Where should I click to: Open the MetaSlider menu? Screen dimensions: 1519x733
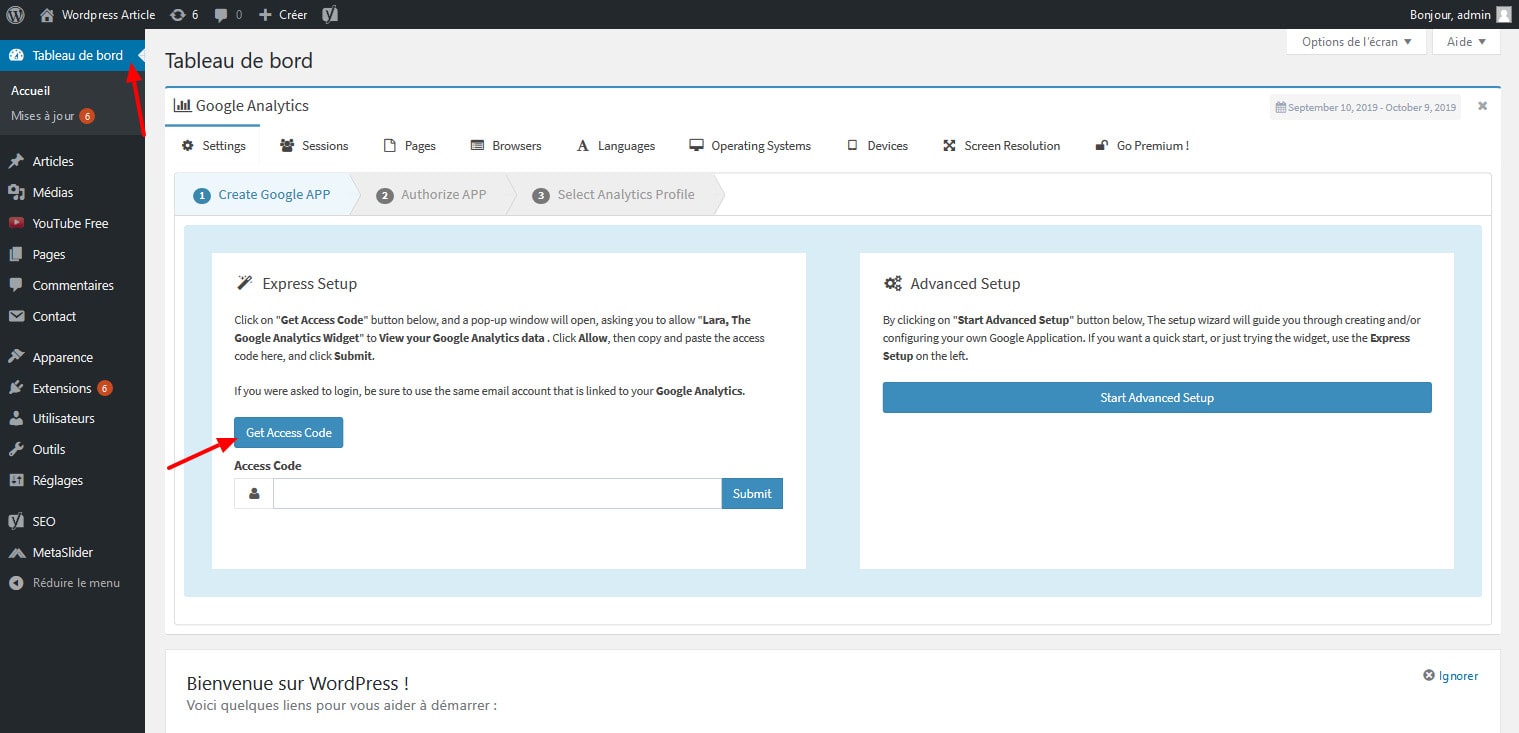coord(72,552)
